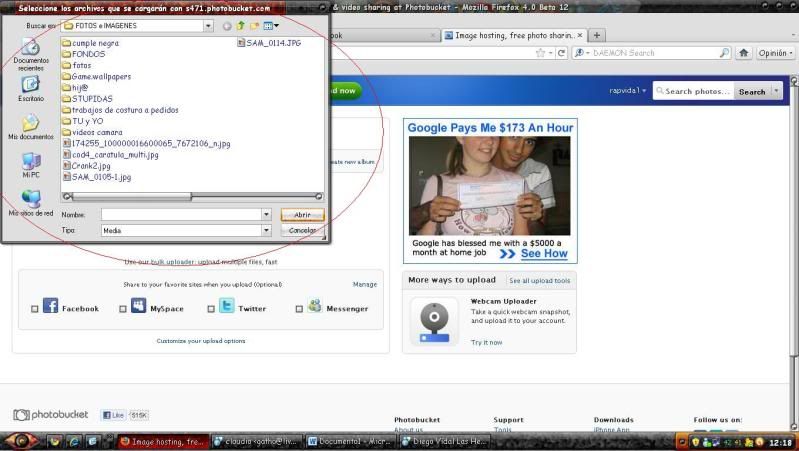Viewport: 799px width, 451px height.
Task: Click the file list horizontal scrollbar
Action: pyautogui.click(x=192, y=196)
